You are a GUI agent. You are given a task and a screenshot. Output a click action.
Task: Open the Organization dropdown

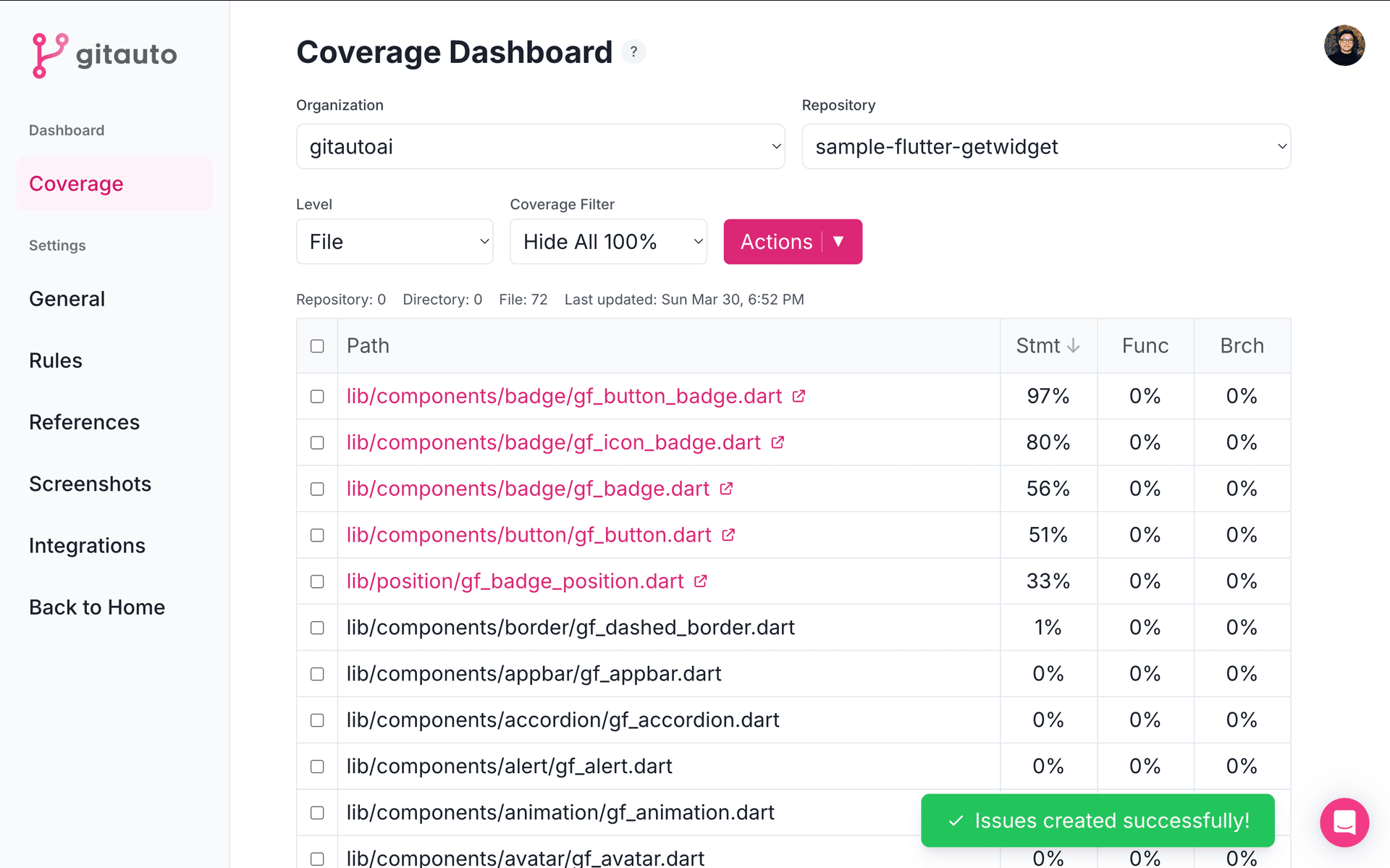point(540,147)
